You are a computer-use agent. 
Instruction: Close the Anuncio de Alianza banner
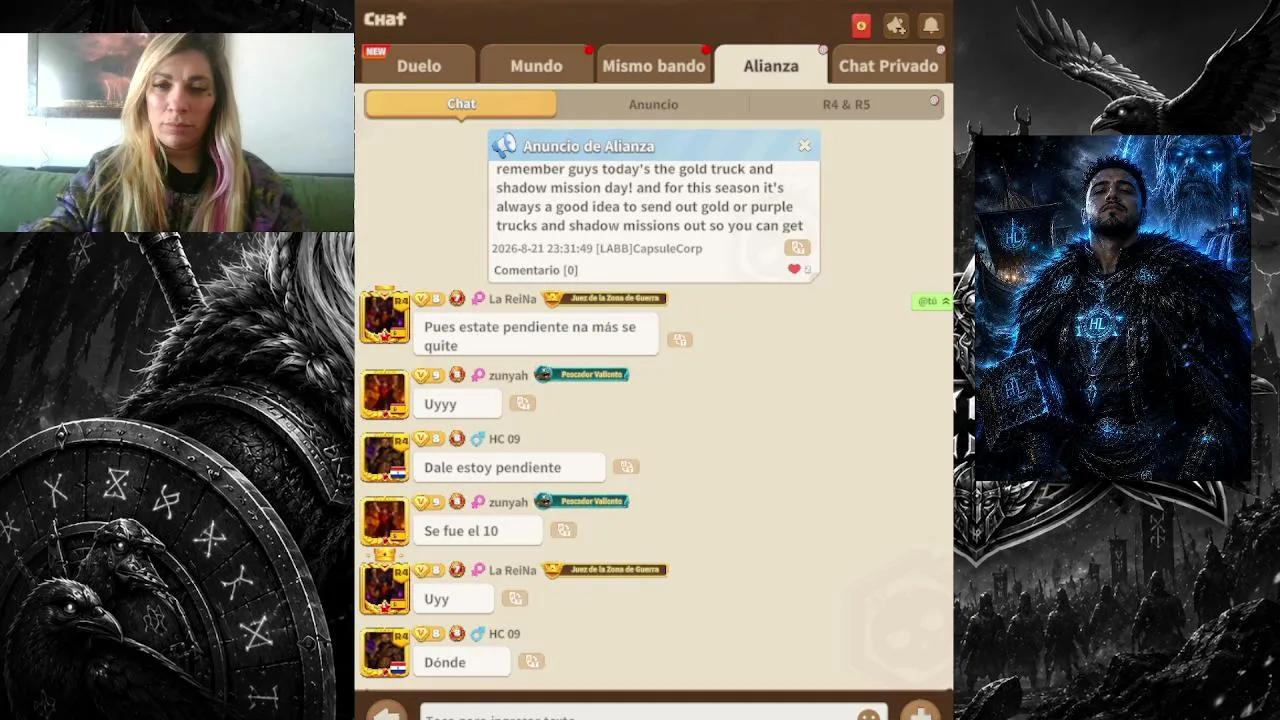click(805, 146)
